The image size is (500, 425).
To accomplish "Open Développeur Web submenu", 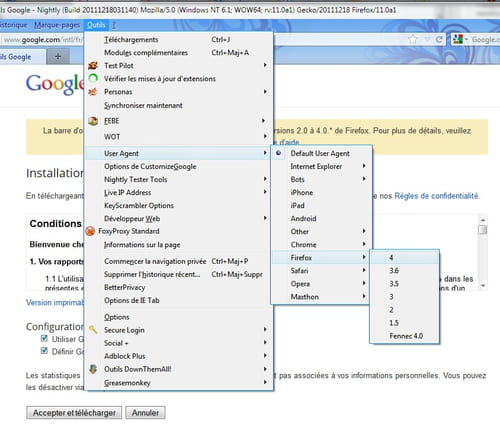I will (179, 218).
